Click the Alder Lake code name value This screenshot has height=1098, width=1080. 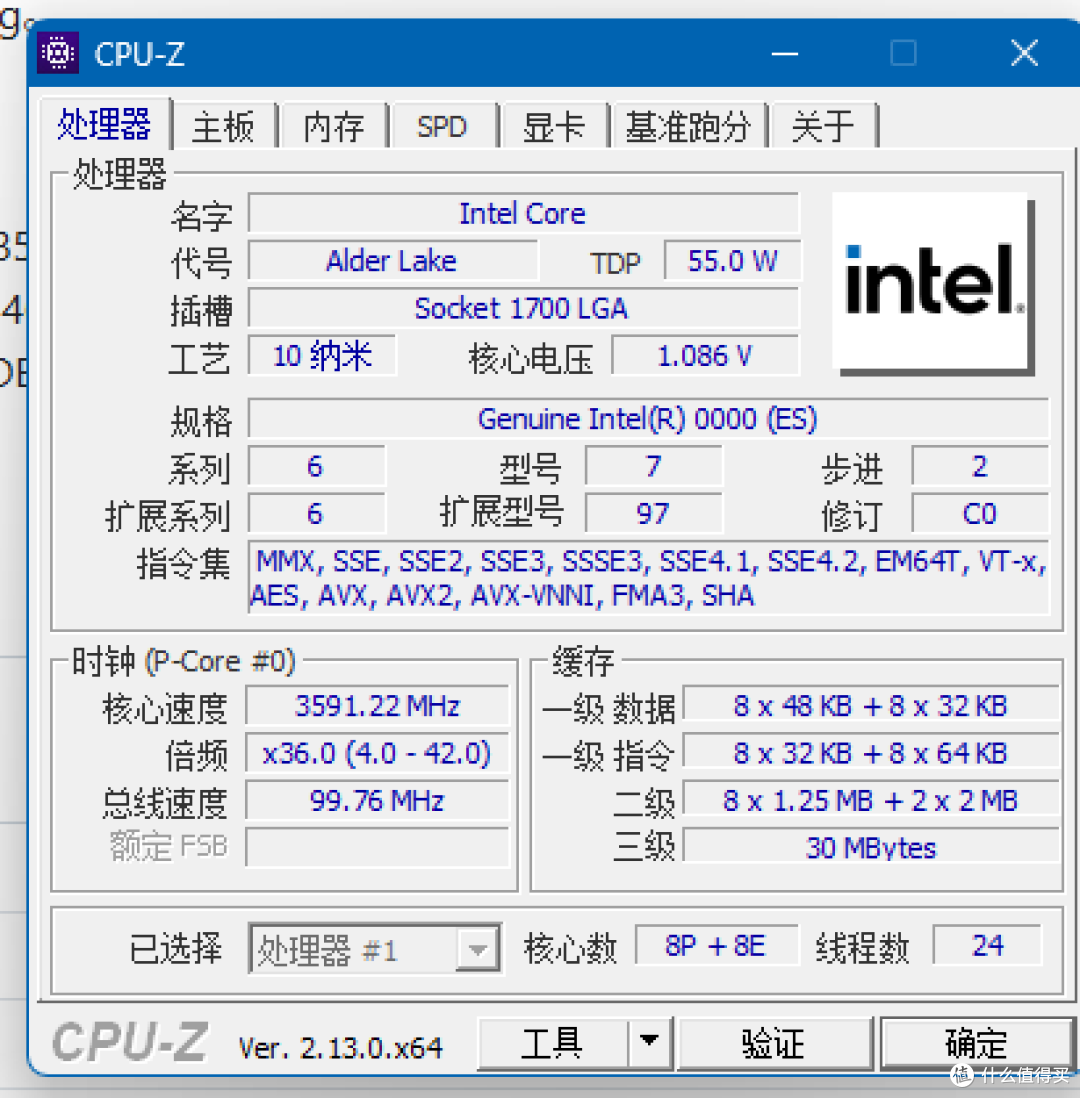tap(392, 260)
